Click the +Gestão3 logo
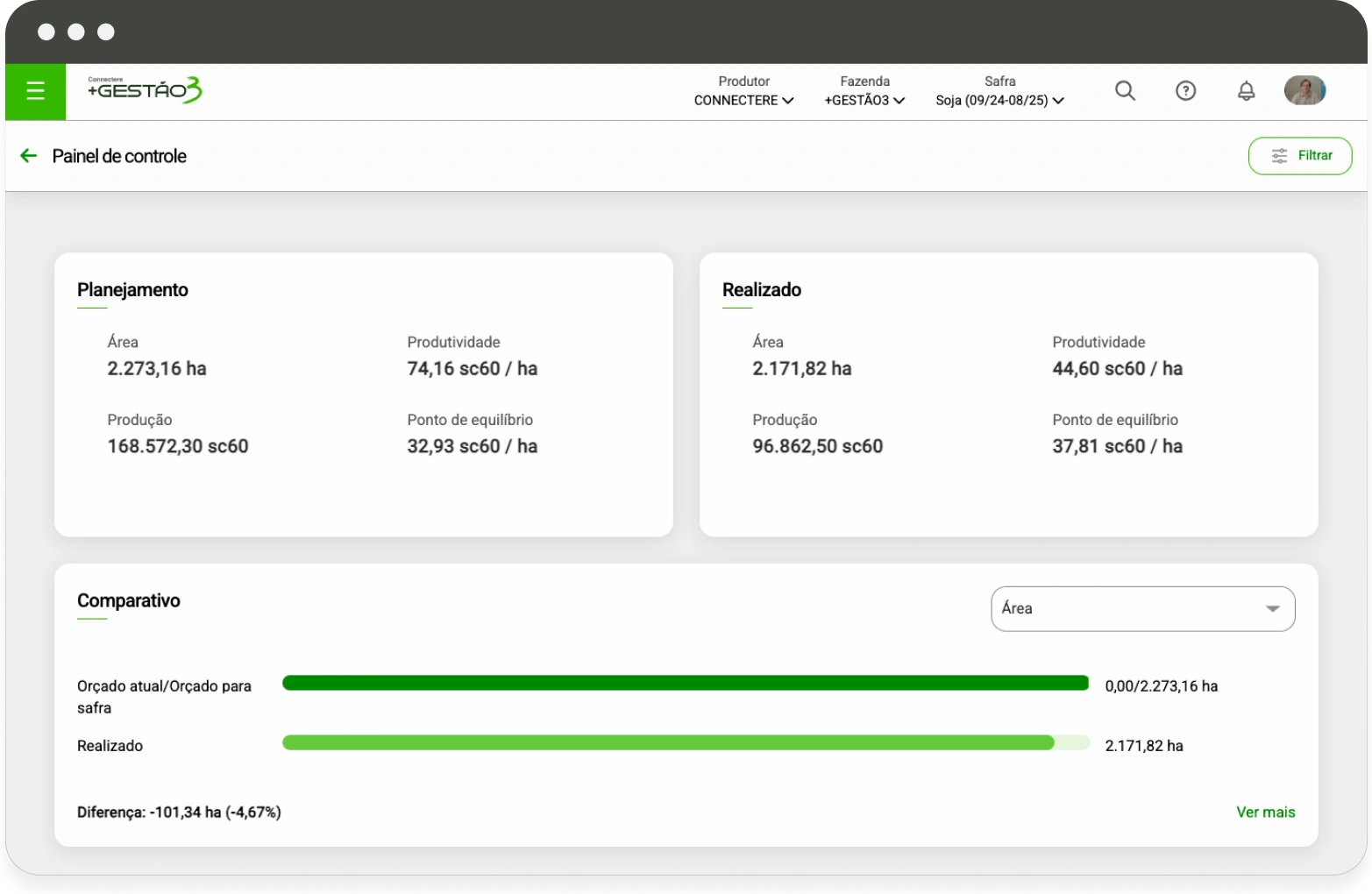1372x894 pixels. [145, 90]
